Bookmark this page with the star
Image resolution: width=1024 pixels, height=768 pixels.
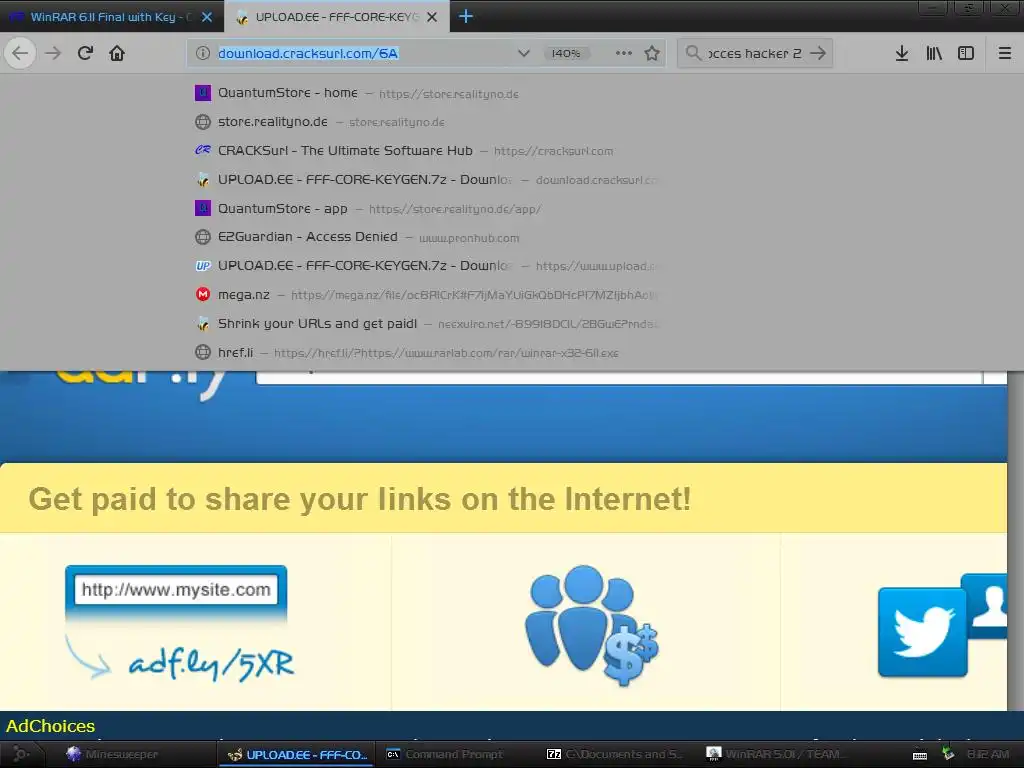(652, 53)
